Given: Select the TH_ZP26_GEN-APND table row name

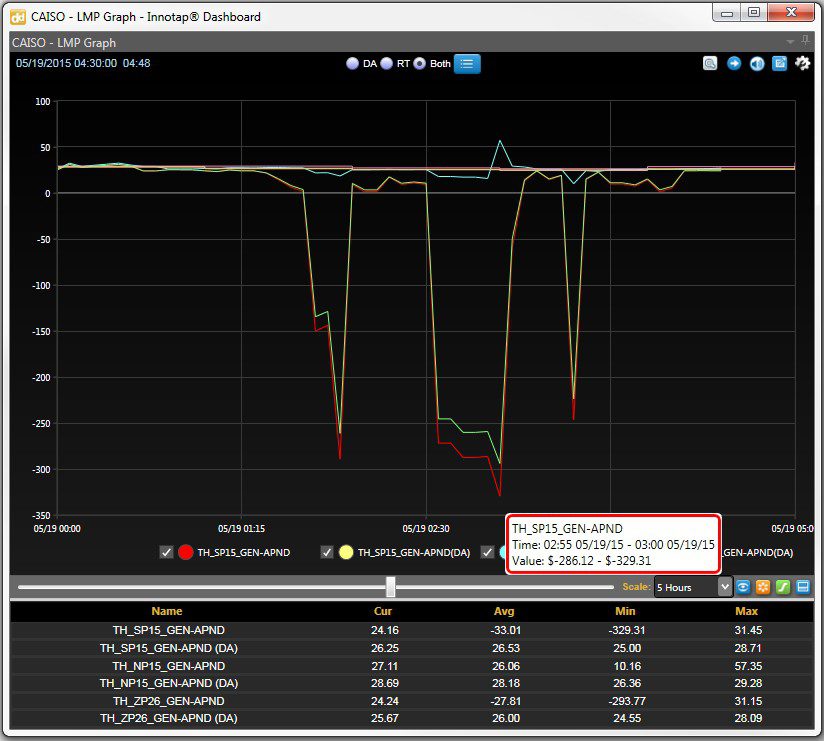Looking at the screenshot, I should (169, 701).
